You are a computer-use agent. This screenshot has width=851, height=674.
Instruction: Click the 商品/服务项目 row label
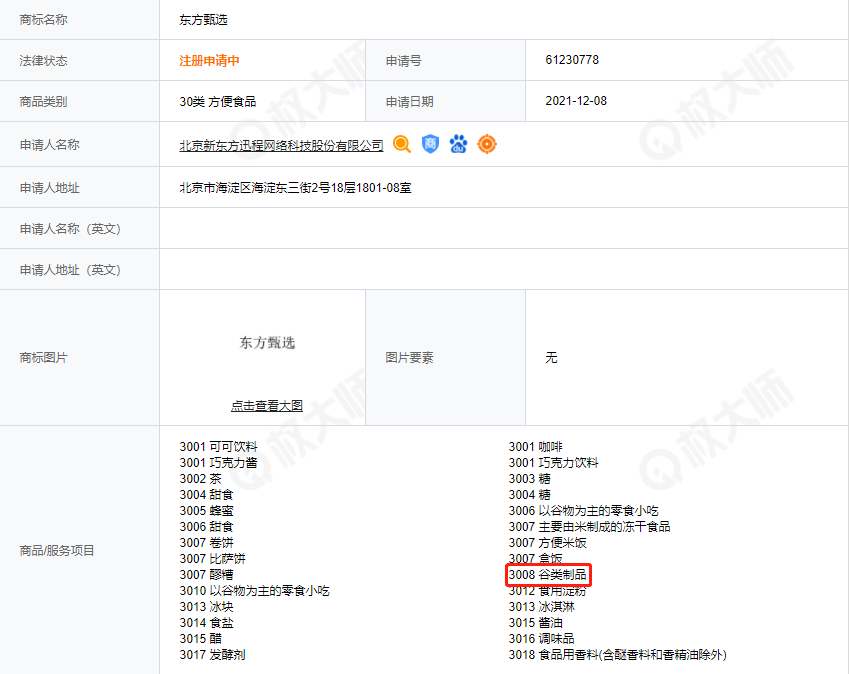[57, 551]
